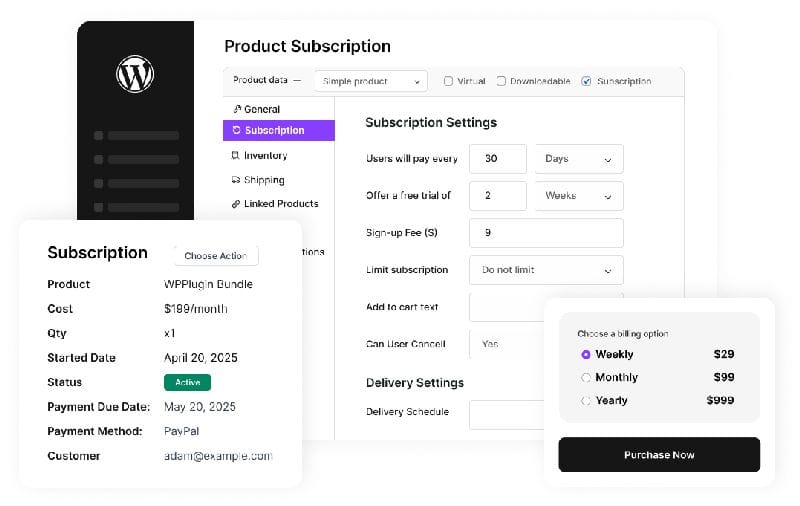The width and height of the screenshot is (800, 506).
Task: Choose the Monthly billing radio button
Action: [x=586, y=377]
